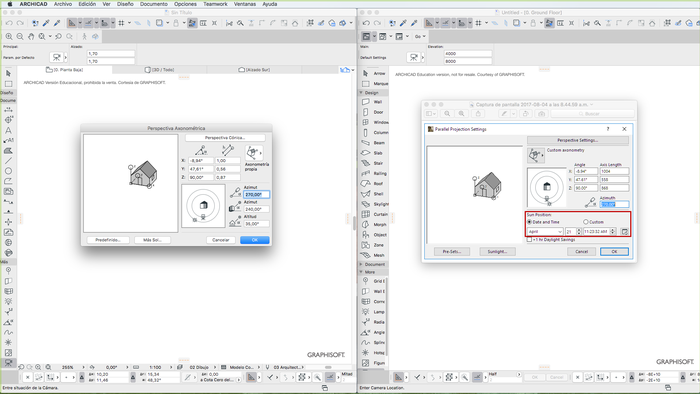The height and width of the screenshot is (394, 700).
Task: Collapse the More section in toolbox
Action: [361, 272]
